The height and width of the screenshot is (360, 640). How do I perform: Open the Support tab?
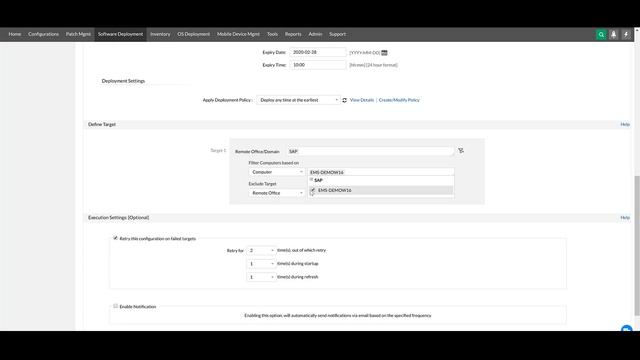[337, 34]
